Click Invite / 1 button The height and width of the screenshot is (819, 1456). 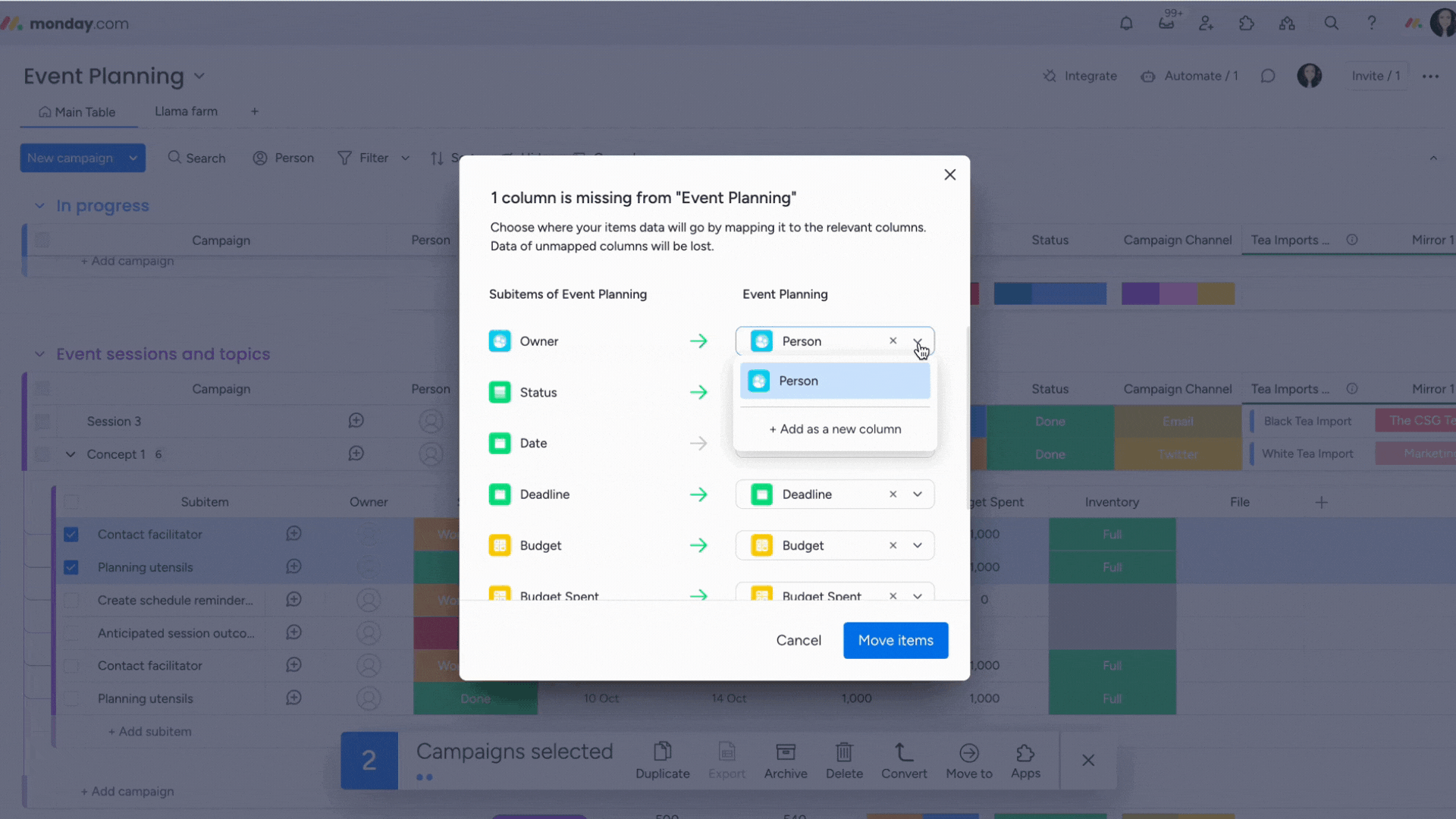tap(1376, 76)
